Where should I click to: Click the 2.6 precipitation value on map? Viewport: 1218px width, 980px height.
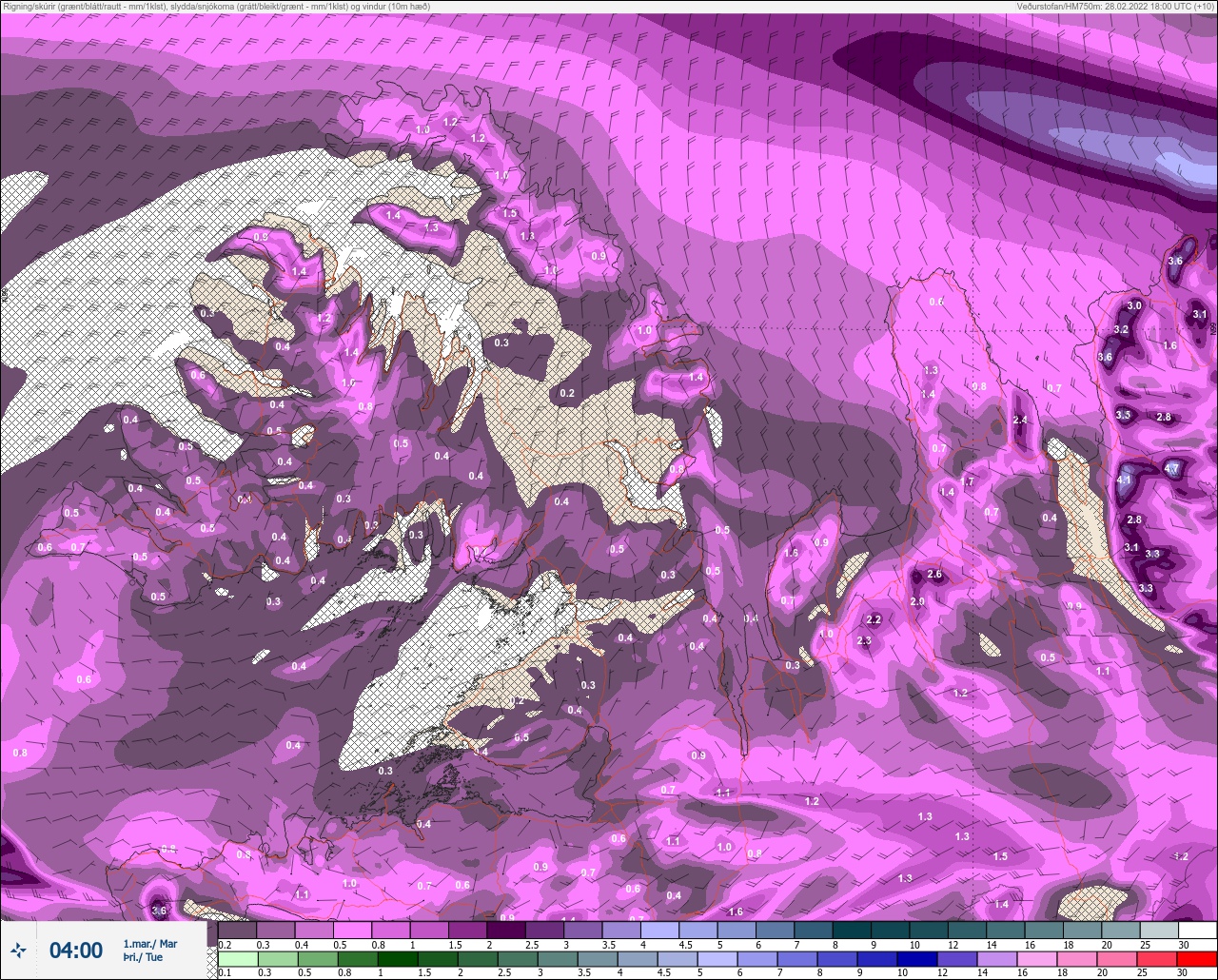tap(934, 575)
